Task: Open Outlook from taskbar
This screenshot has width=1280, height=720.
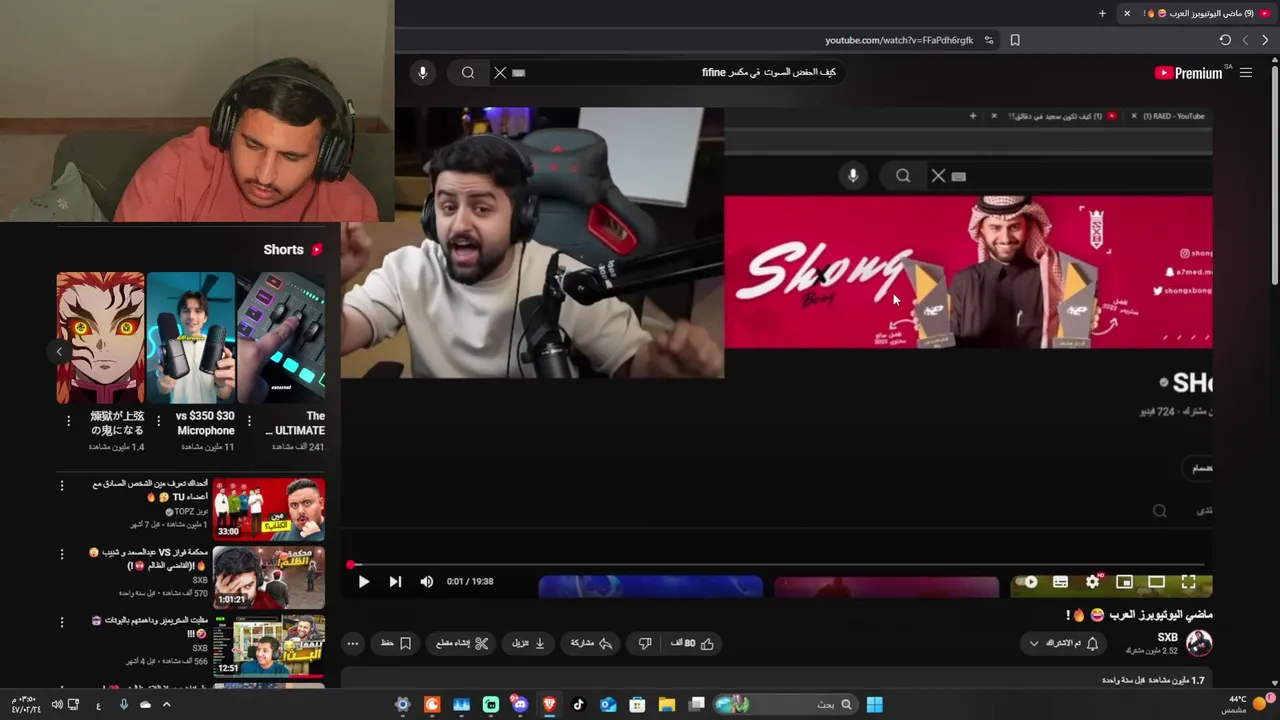Action: pyautogui.click(x=608, y=704)
